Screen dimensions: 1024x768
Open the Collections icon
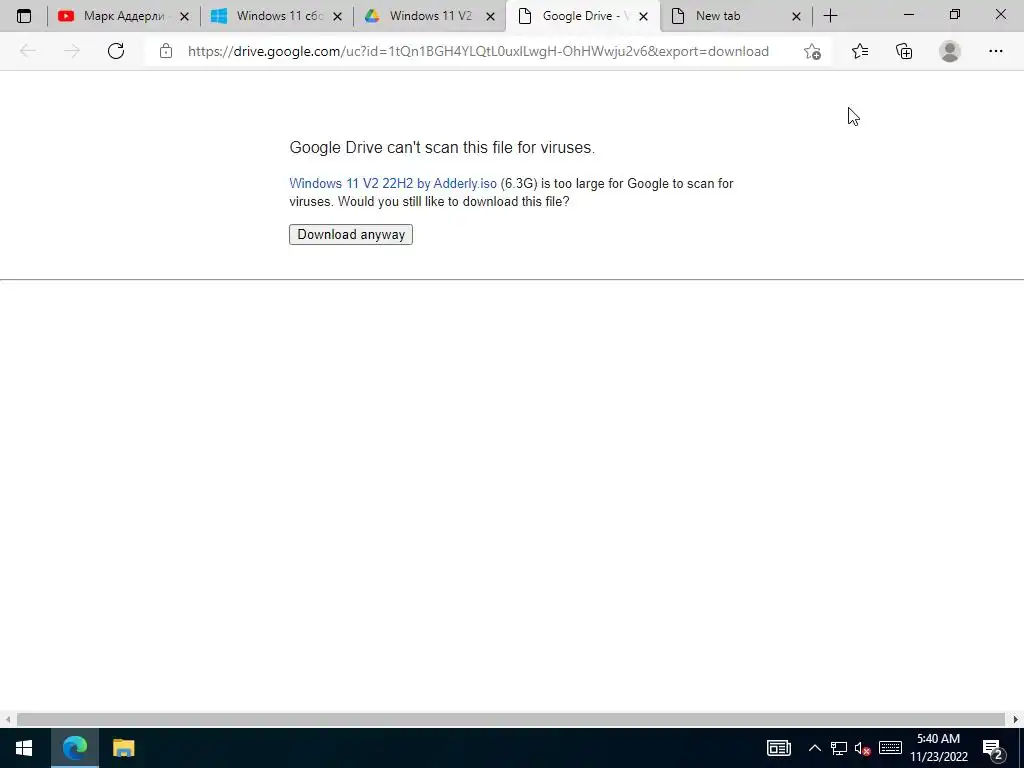coord(904,51)
